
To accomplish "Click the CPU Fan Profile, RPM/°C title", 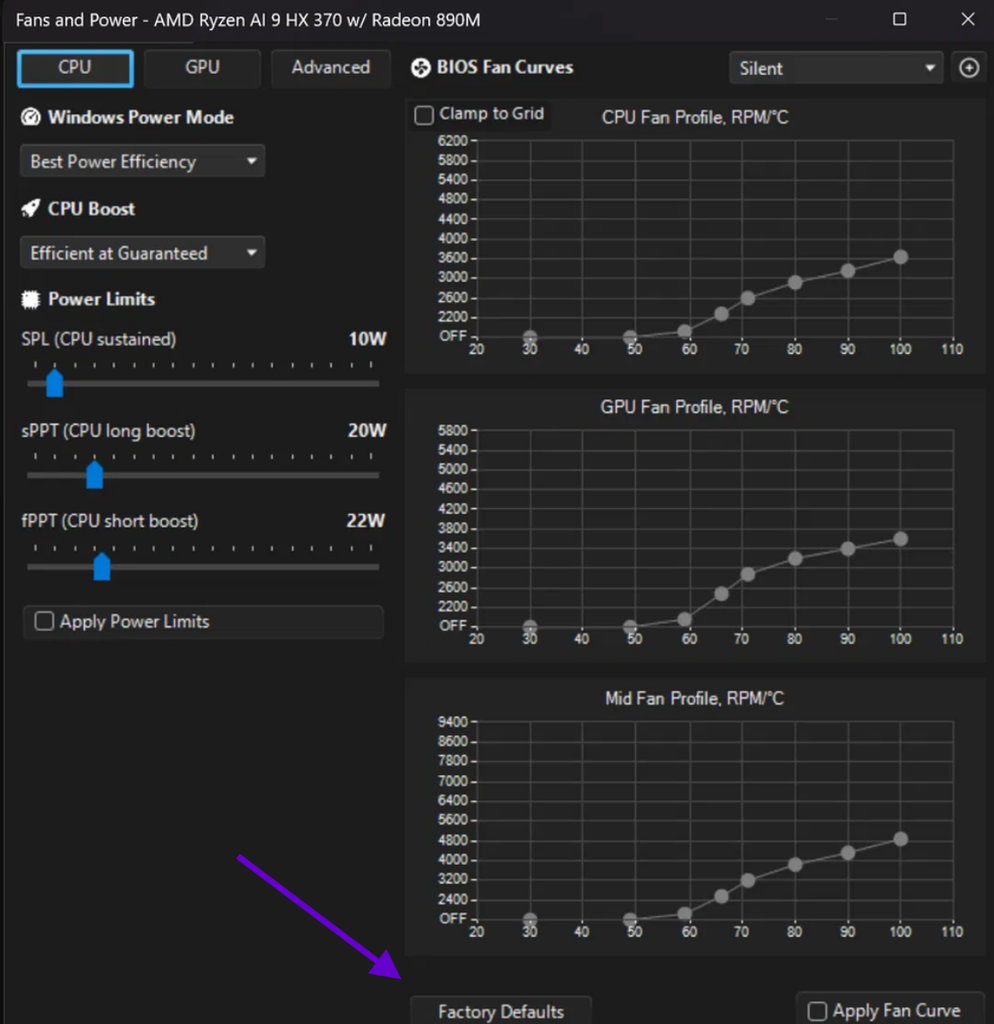I will pyautogui.click(x=695, y=118).
